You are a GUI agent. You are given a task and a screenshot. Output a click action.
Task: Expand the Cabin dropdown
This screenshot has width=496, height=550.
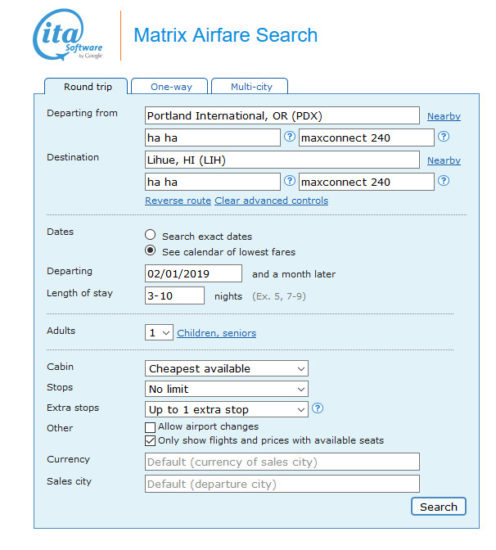227,369
